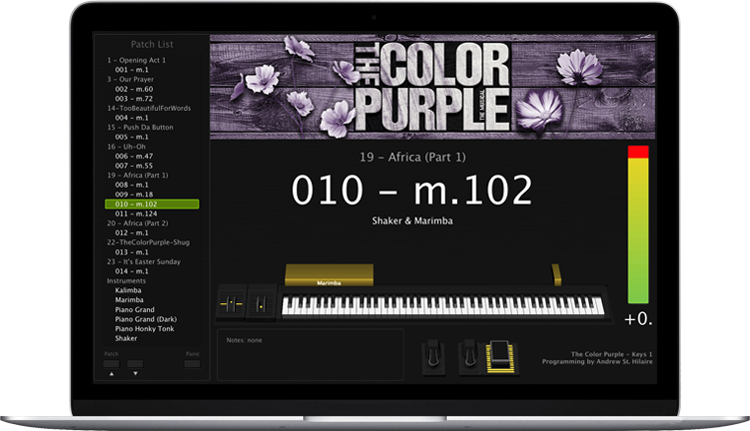This screenshot has width=750, height=431.
Task: Click the Notes text field
Action: click(x=310, y=354)
